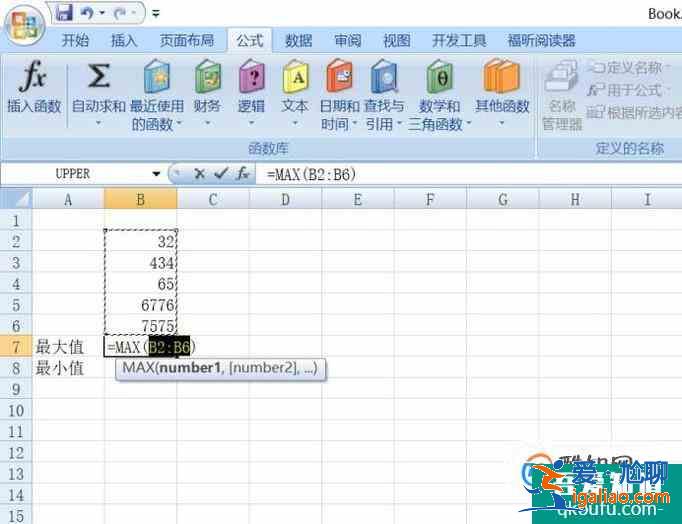Viewport: 682px width, 524px height.
Task: Open the 福昕阅读器 tab
Action: (x=542, y=40)
